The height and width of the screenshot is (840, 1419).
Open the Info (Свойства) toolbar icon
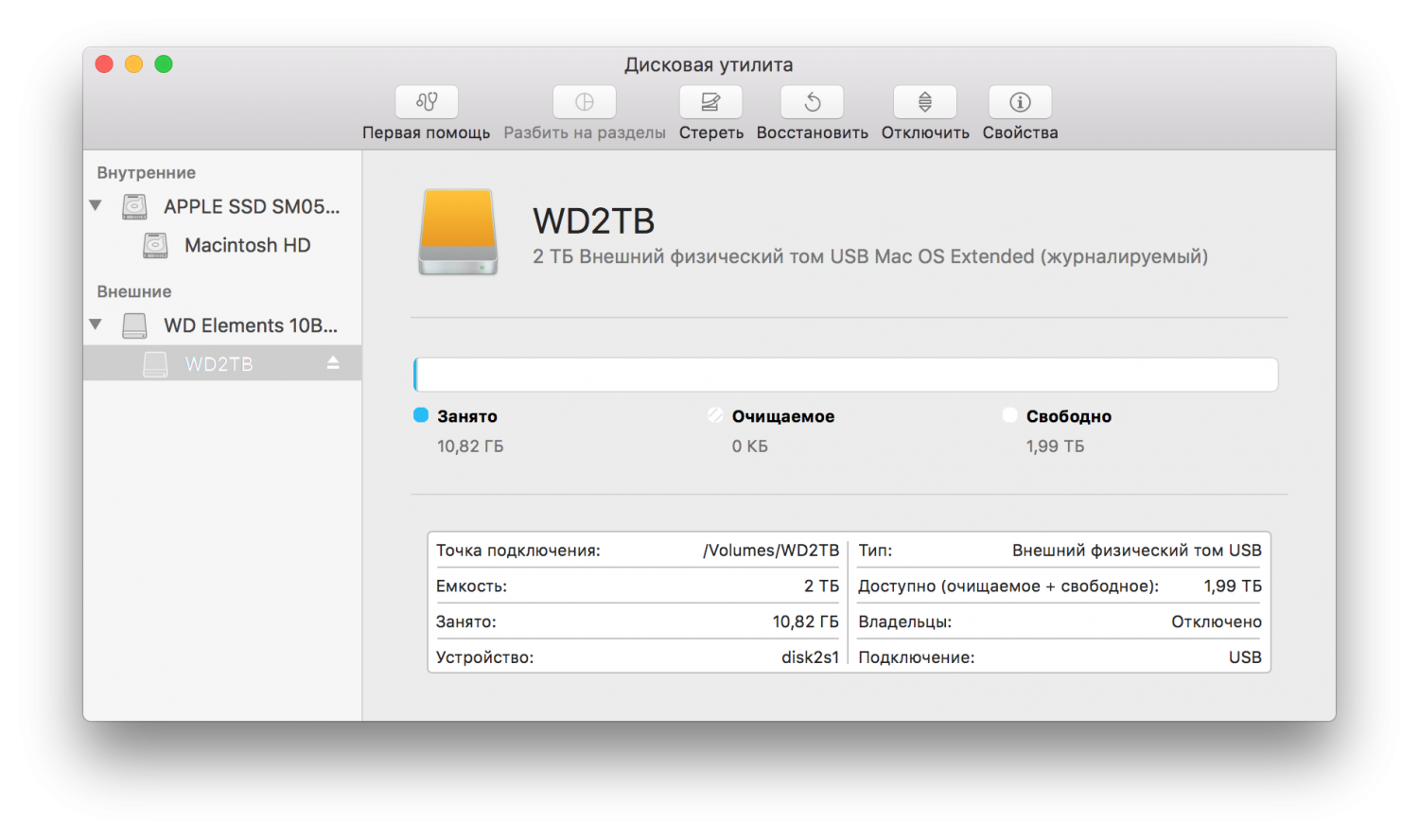click(x=1020, y=102)
